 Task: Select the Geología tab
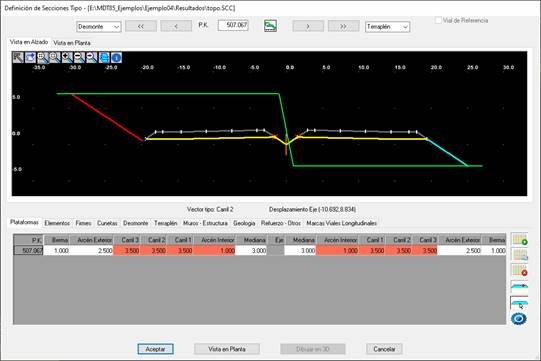pyautogui.click(x=244, y=223)
